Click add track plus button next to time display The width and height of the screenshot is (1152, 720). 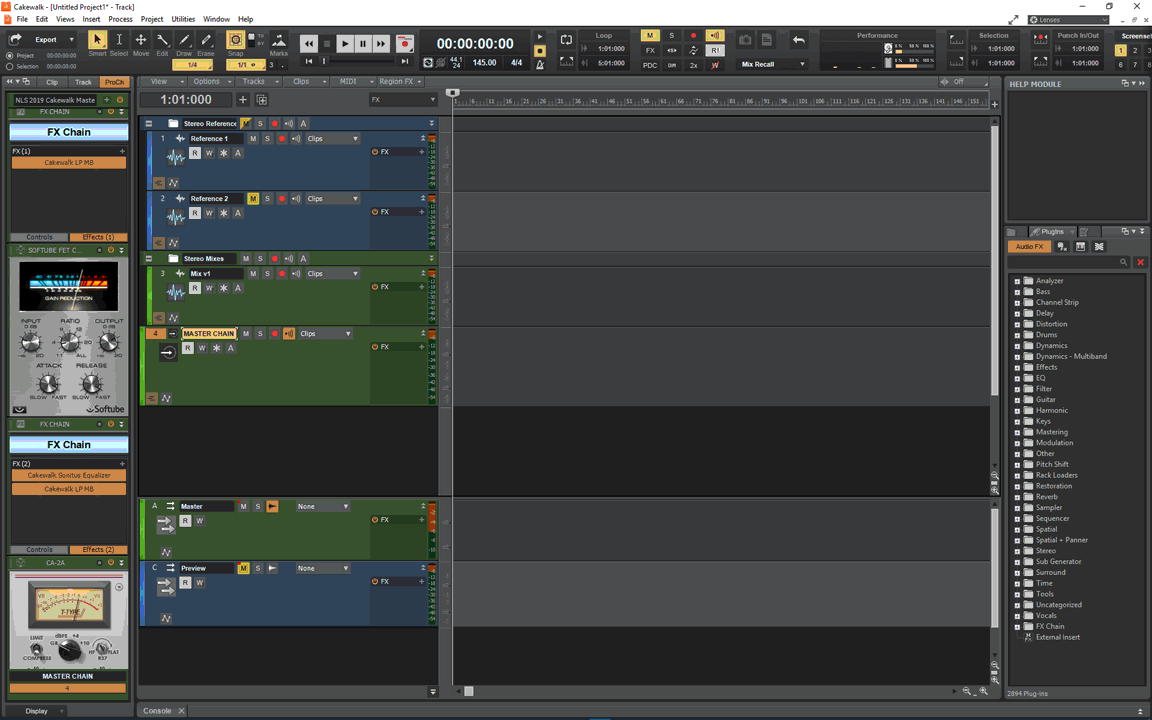[x=242, y=99]
